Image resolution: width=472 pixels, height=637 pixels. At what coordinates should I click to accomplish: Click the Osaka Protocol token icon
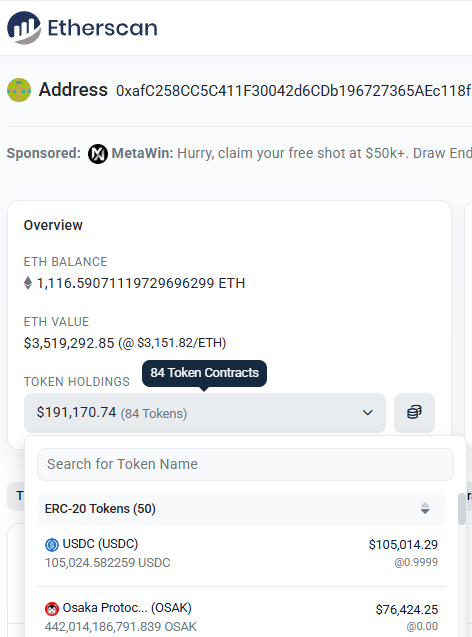[52, 609]
